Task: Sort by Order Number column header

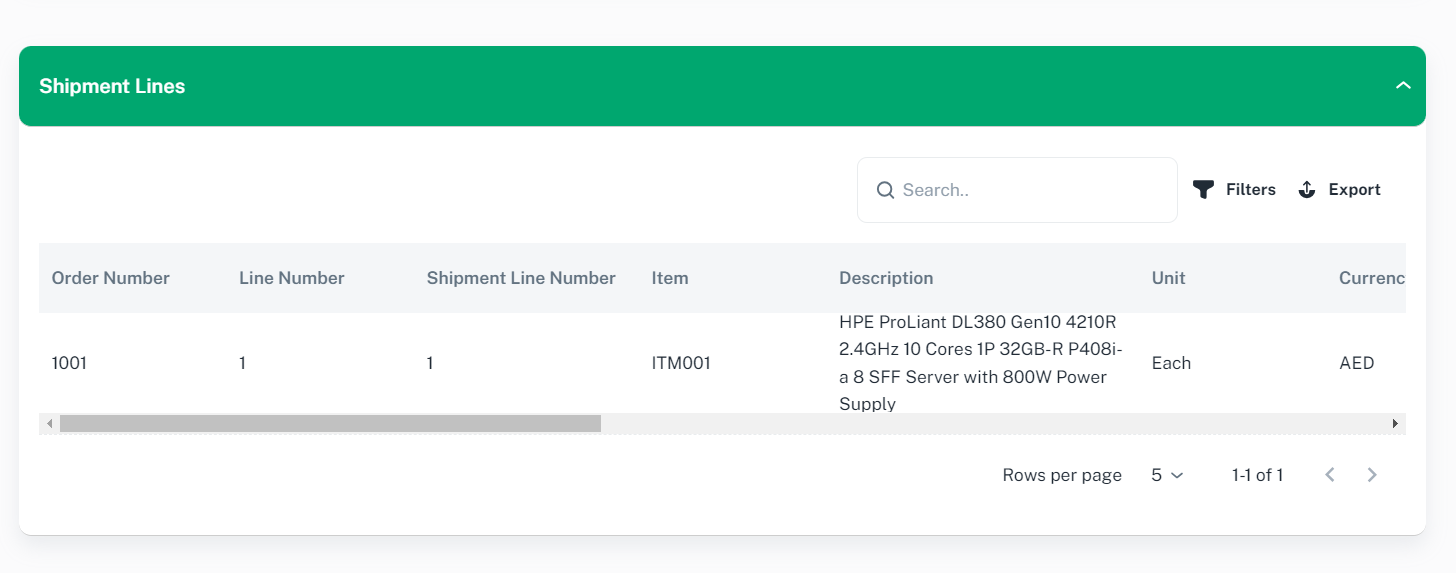Action: pyautogui.click(x=111, y=278)
